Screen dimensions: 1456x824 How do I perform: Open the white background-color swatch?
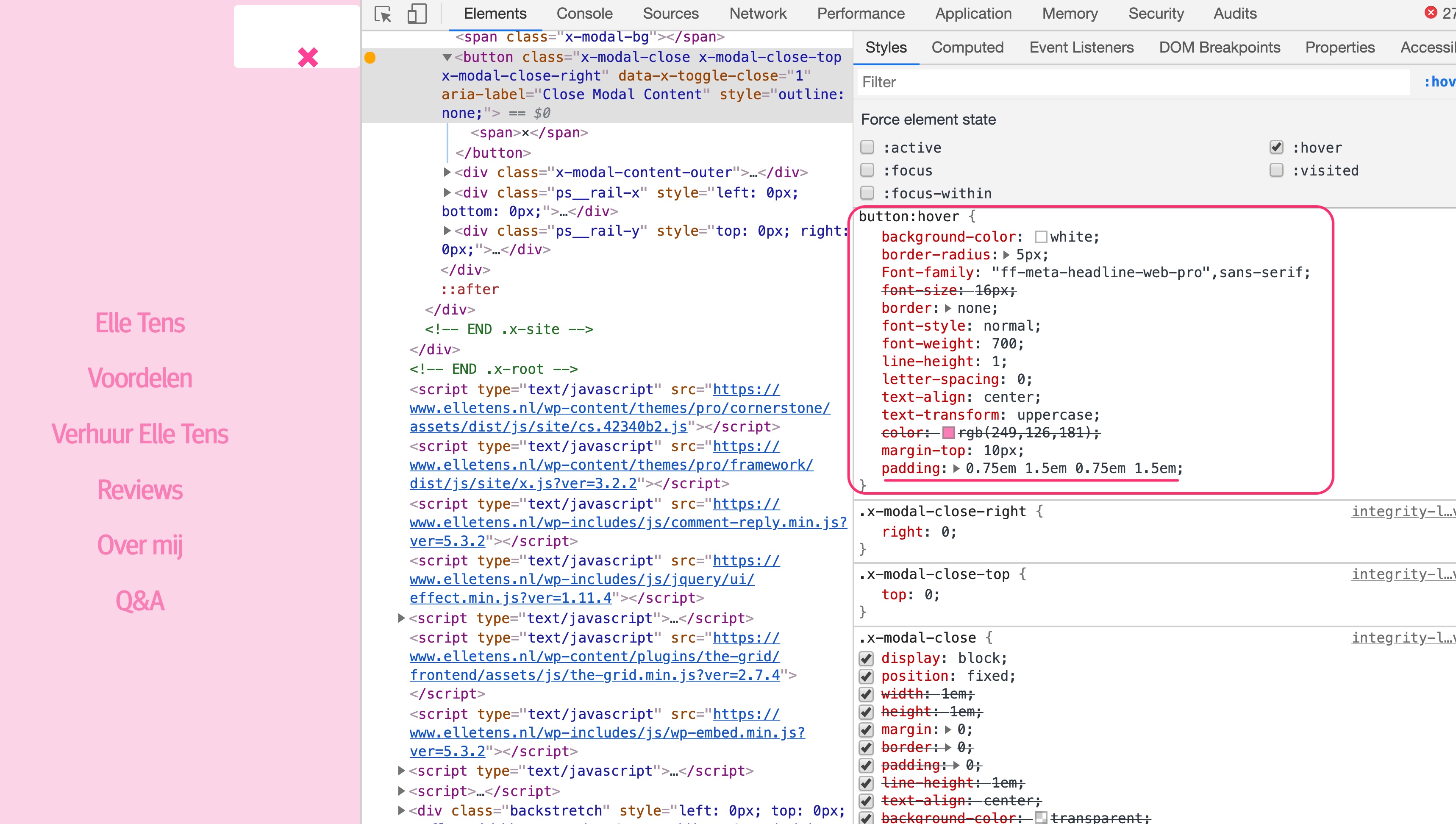[1041, 237]
